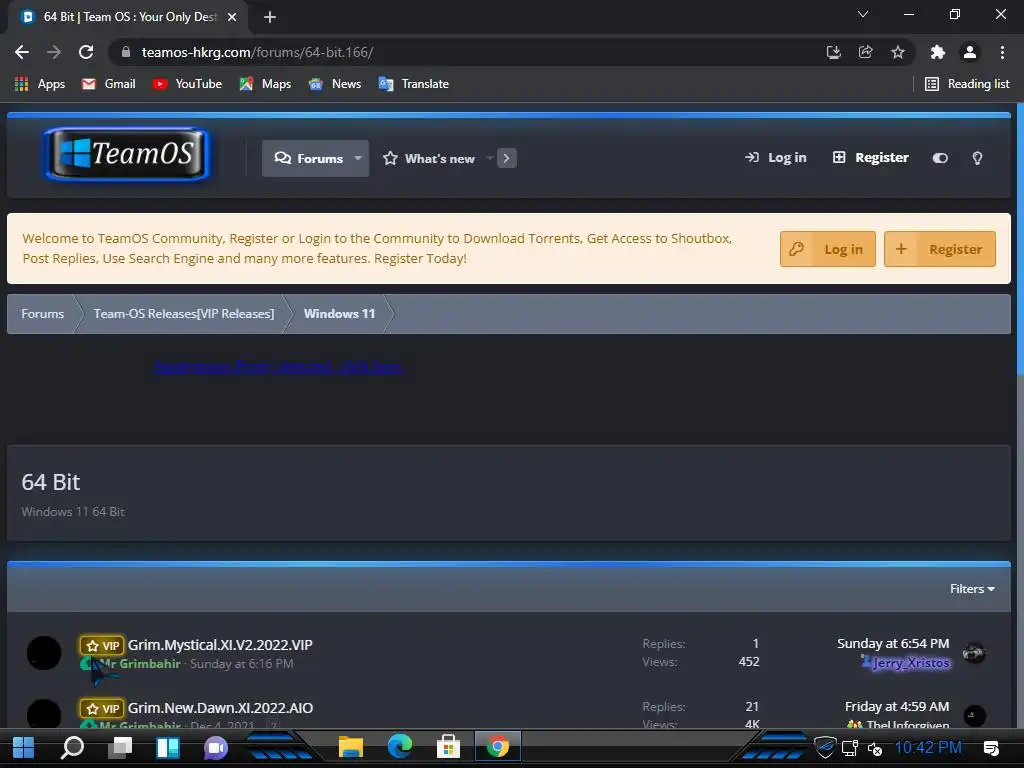Image resolution: width=1024 pixels, height=768 pixels.
Task: Open File Explorer from taskbar
Action: (351, 747)
